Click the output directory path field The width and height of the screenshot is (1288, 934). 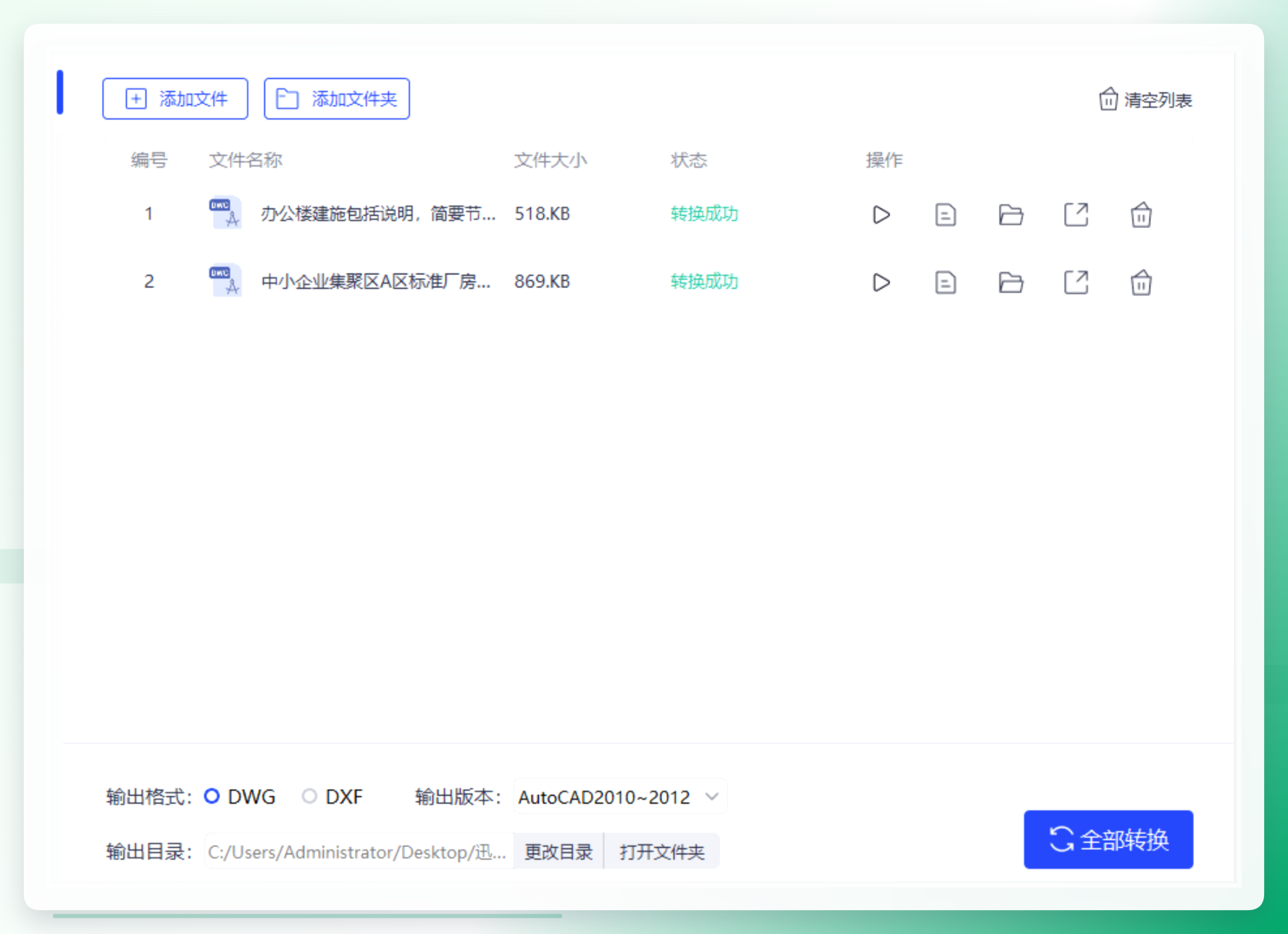[x=359, y=851]
